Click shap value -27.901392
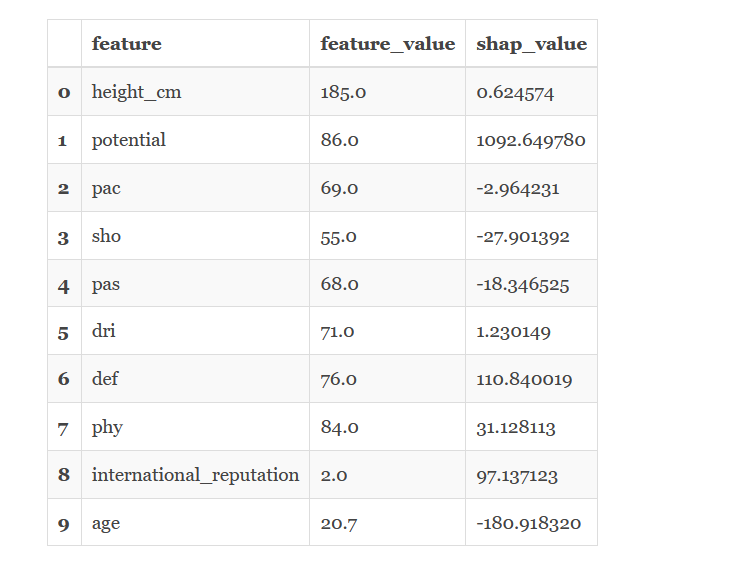This screenshot has height=561, width=736. (x=523, y=236)
